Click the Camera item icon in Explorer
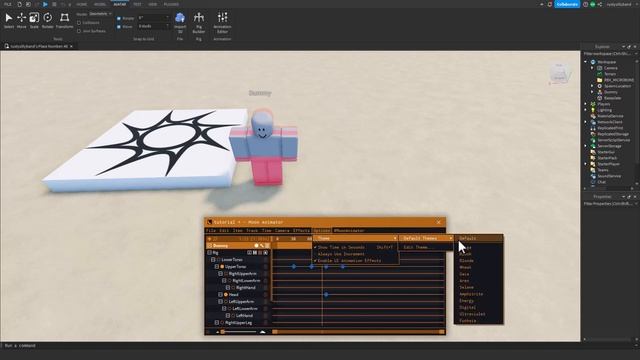Image resolution: width=640 pixels, height=360 pixels. 600,68
